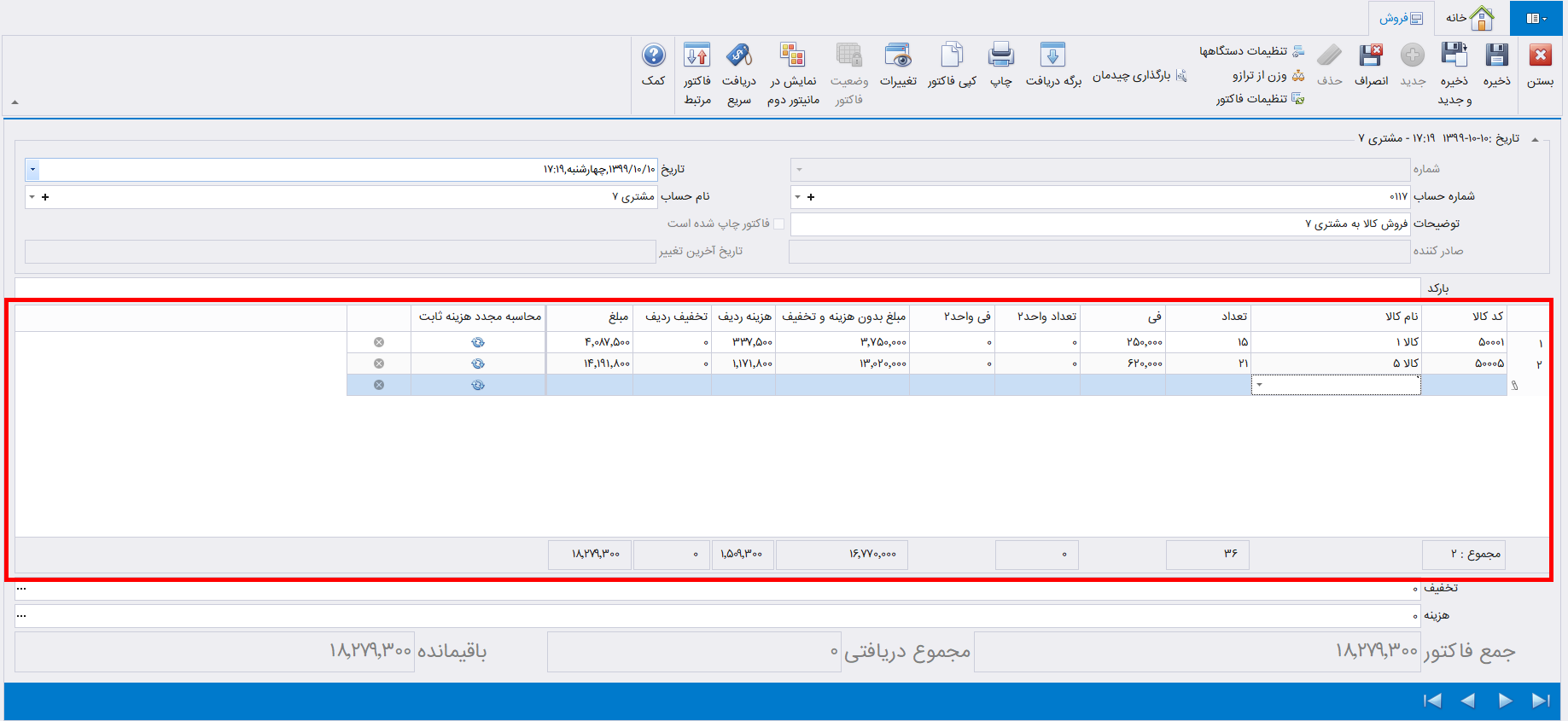
Task: Click the ذخیره (Save) toolbar icon
Action: (1496, 56)
